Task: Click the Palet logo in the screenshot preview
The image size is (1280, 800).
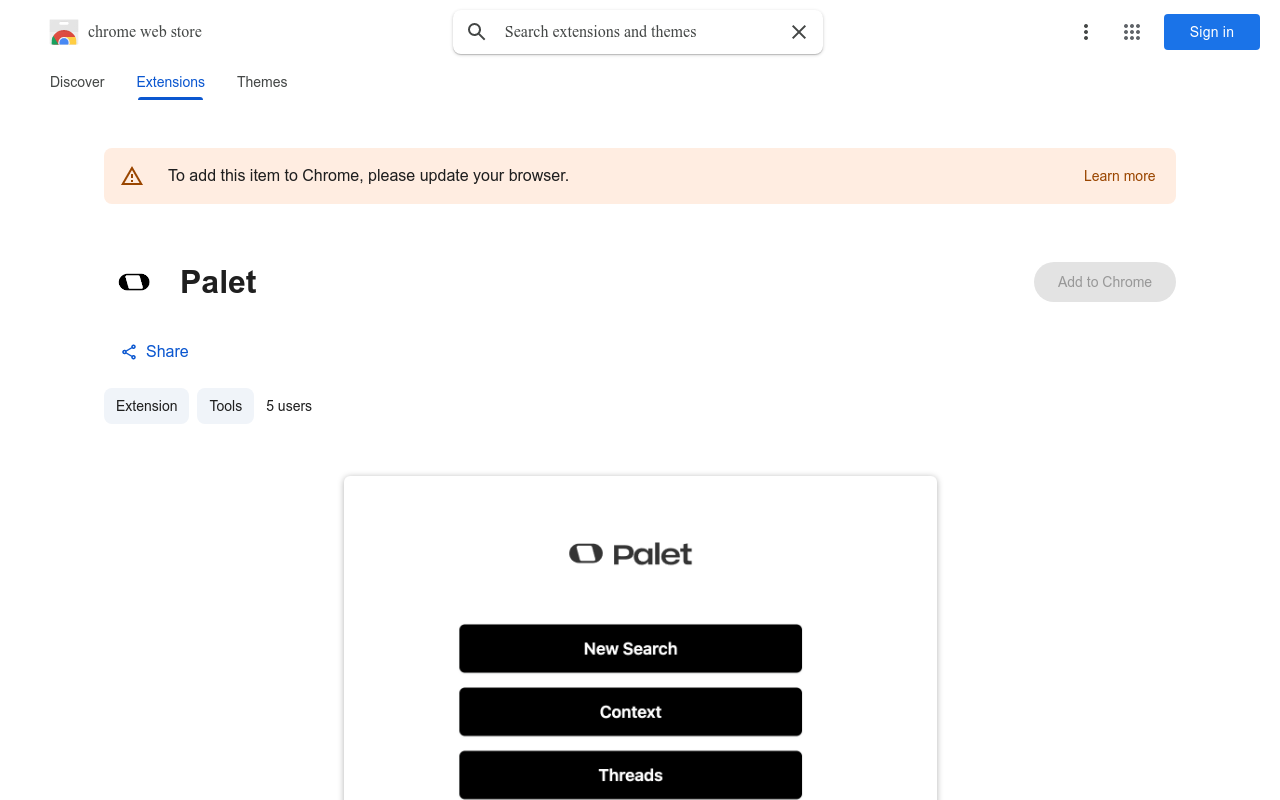Action: point(630,553)
